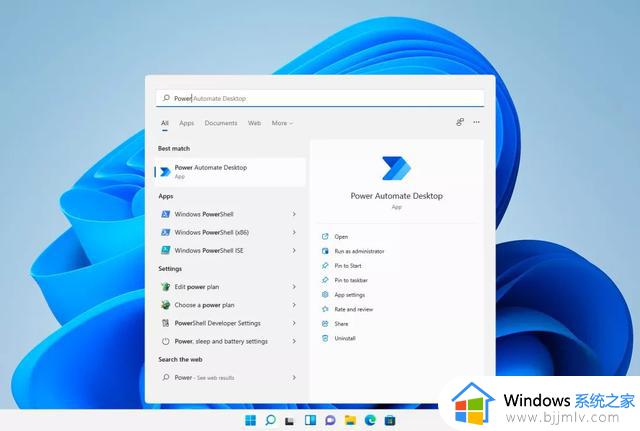
Task: Click Power - See web results text
Action: click(x=204, y=378)
